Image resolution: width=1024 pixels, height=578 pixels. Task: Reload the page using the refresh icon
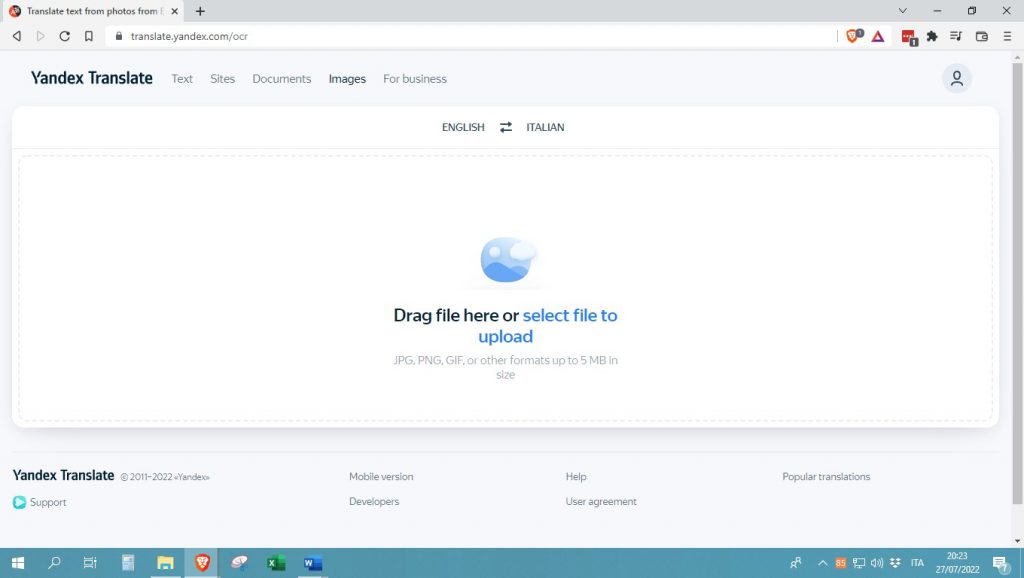pos(64,35)
